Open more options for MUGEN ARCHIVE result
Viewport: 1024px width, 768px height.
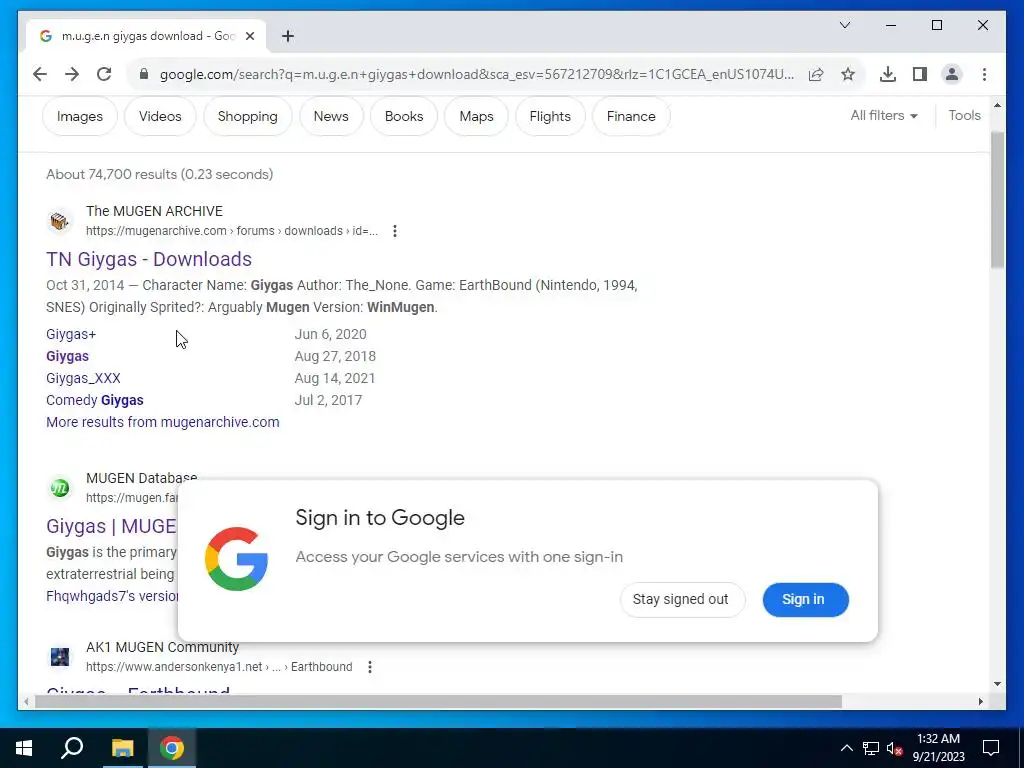tap(394, 231)
